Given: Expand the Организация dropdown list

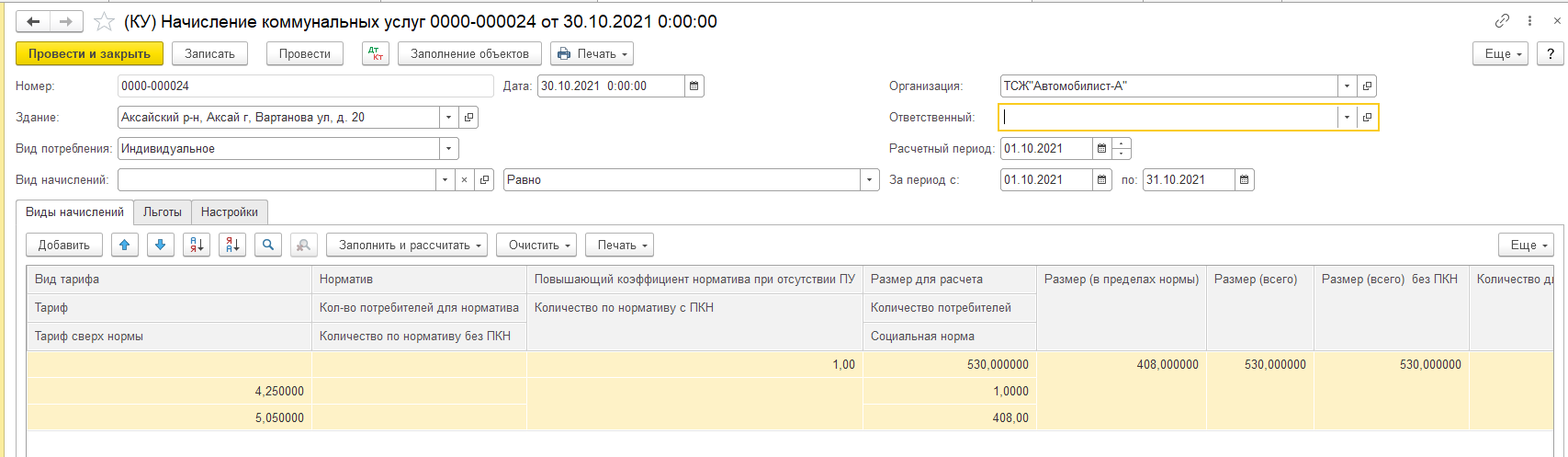Looking at the screenshot, I should [x=1347, y=86].
